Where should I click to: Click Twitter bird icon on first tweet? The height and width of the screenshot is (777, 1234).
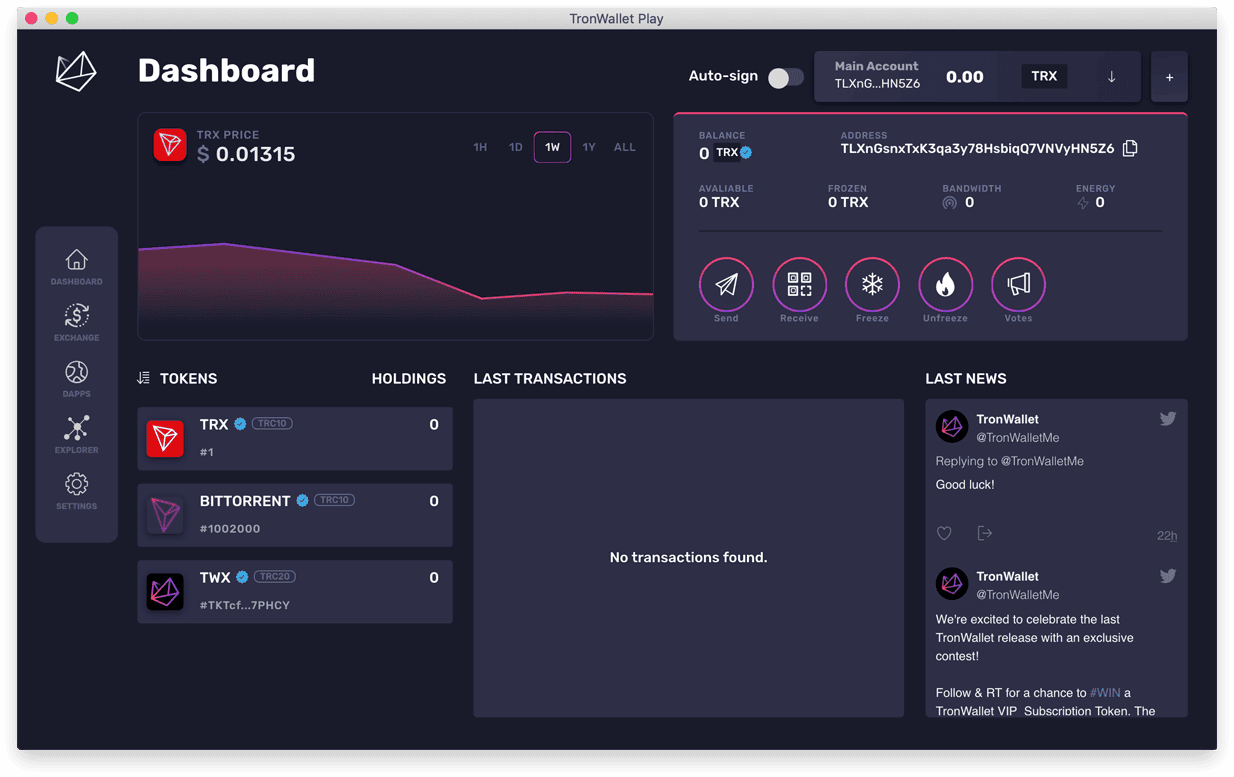pyautogui.click(x=1167, y=419)
